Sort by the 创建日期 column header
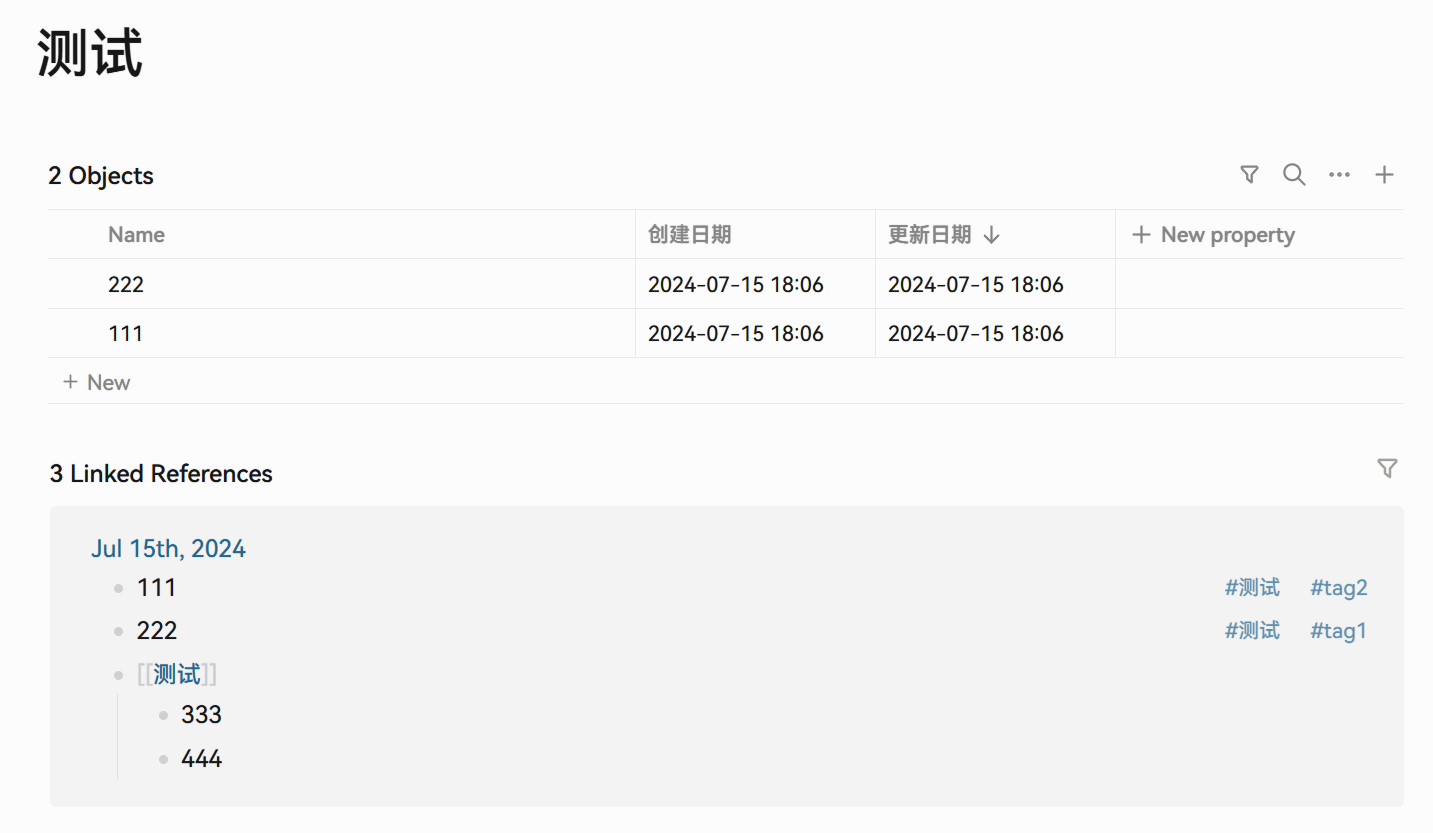This screenshot has height=833, width=1433. click(690, 235)
